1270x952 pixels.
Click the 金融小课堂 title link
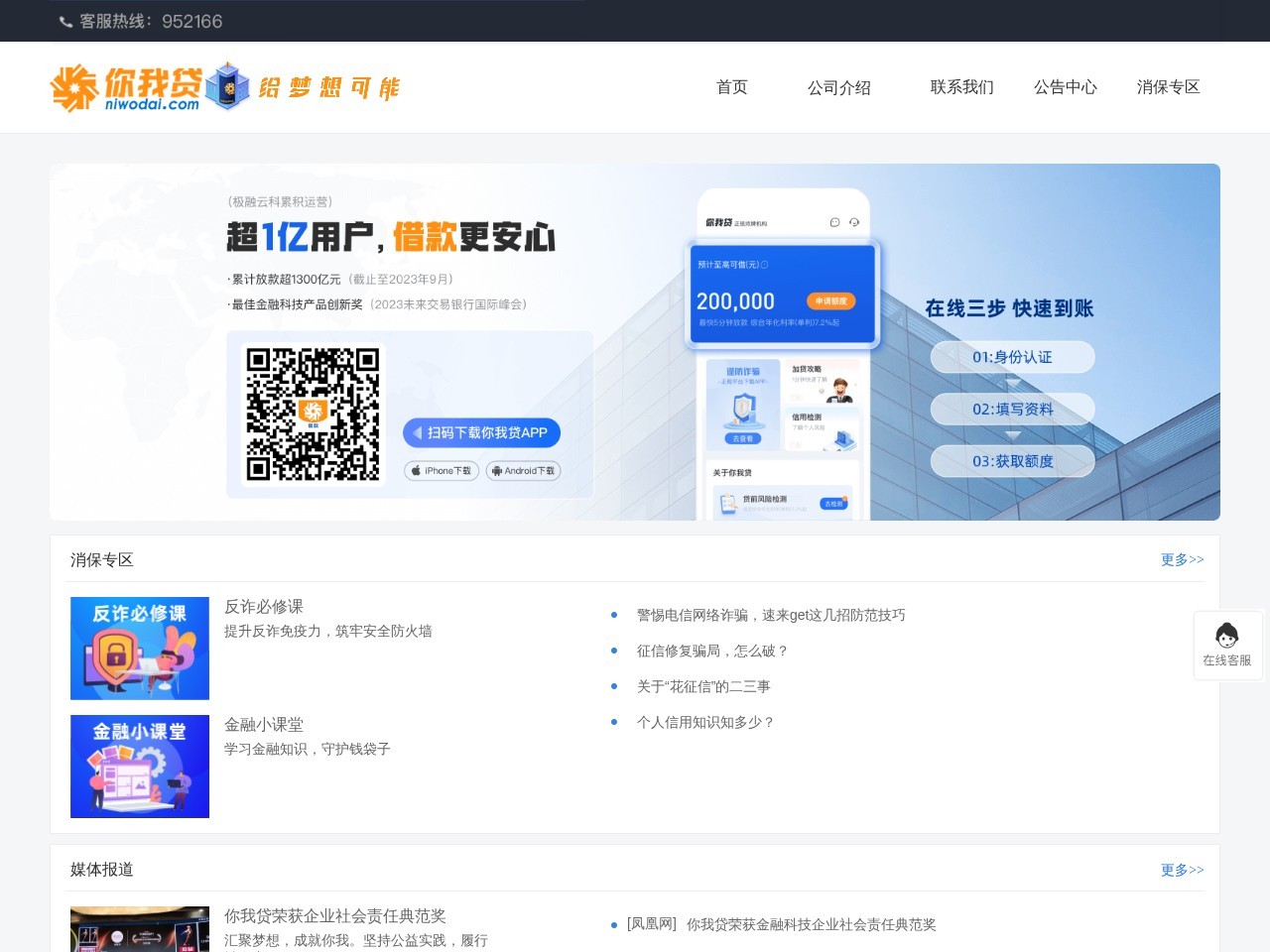pyautogui.click(x=264, y=725)
